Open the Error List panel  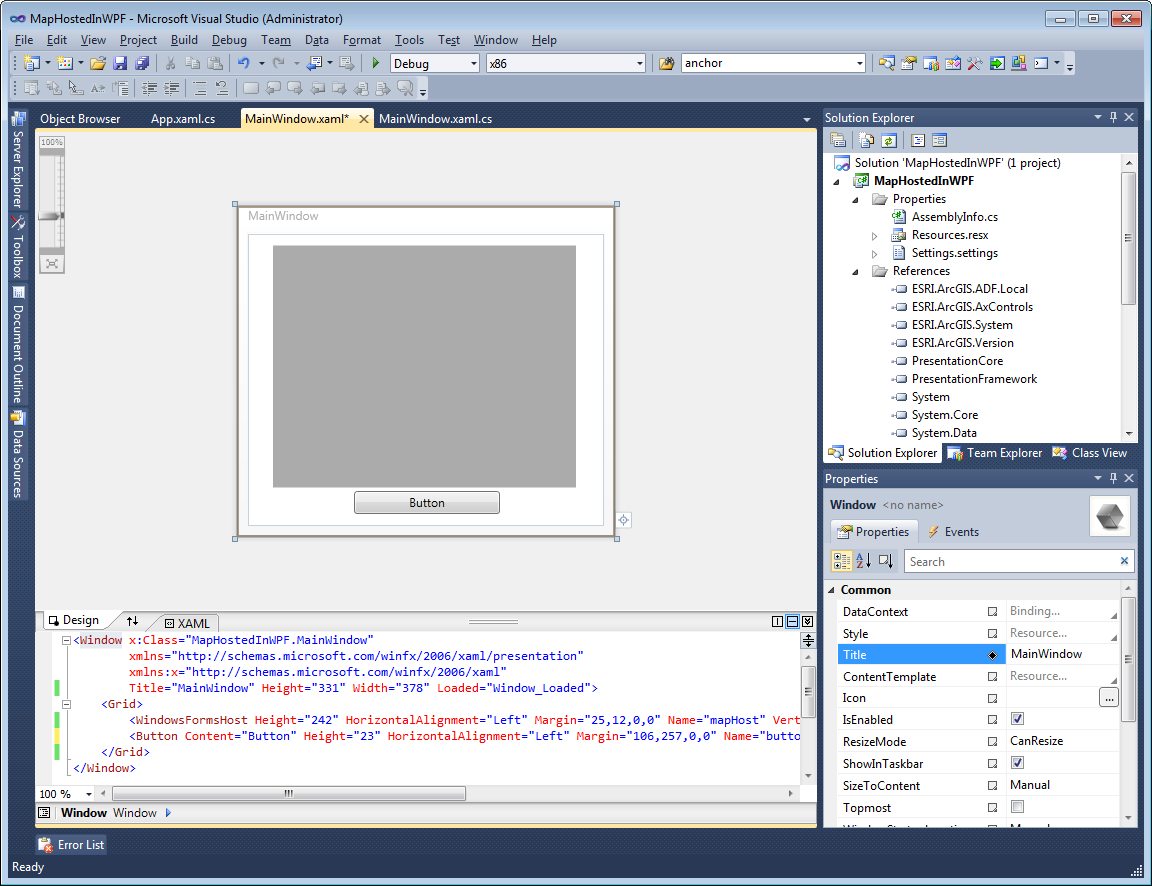coord(71,845)
